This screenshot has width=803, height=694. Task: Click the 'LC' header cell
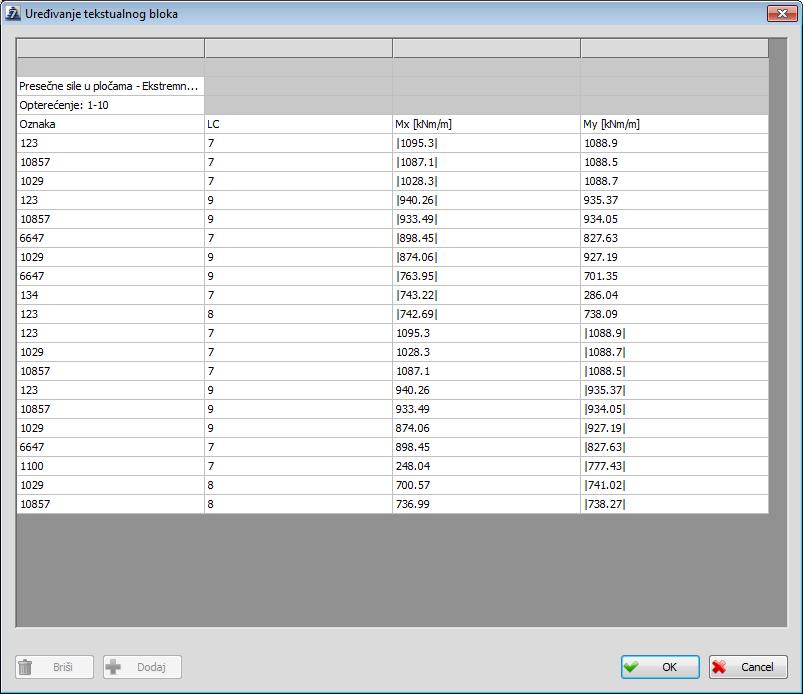click(299, 124)
